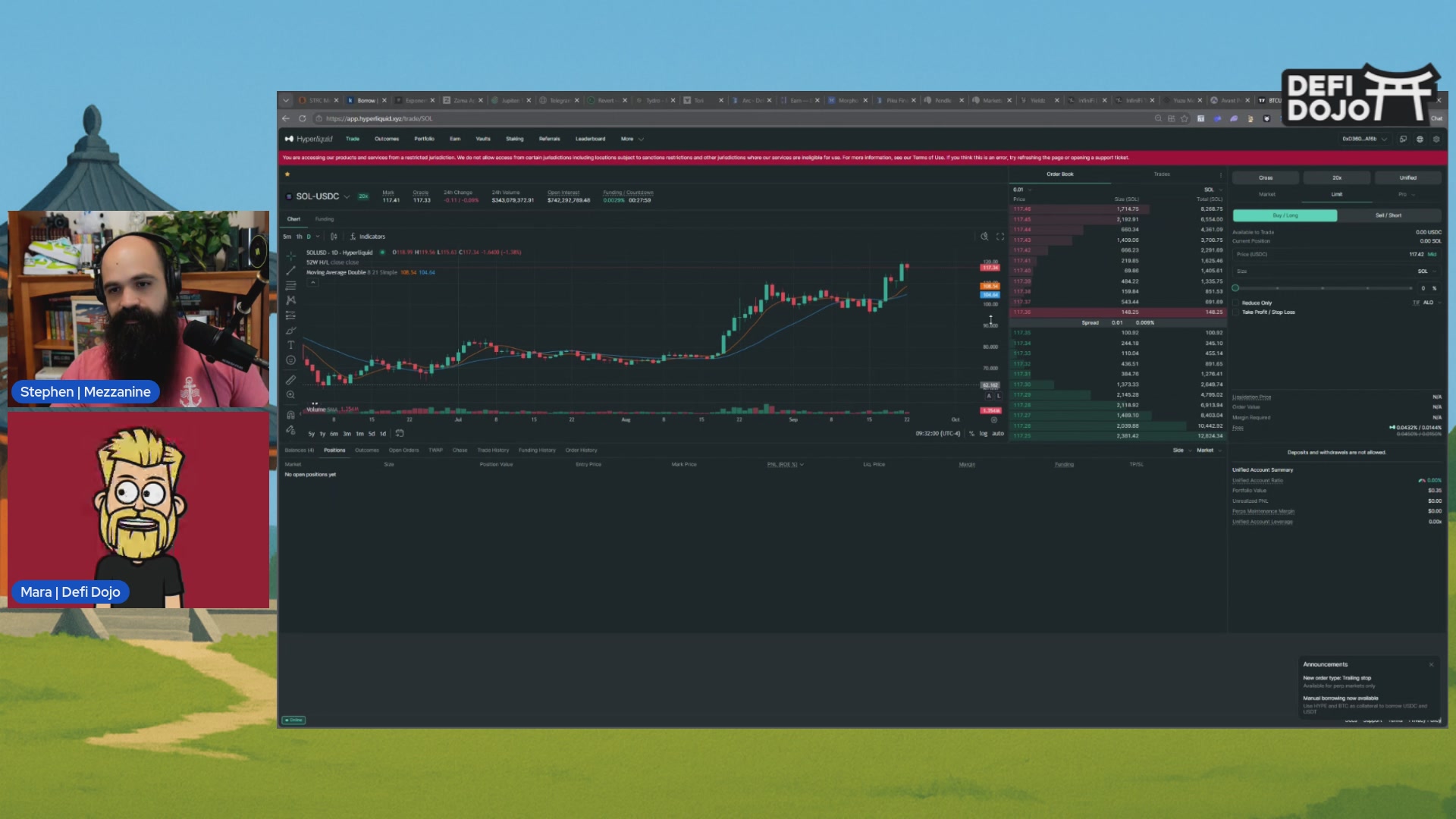Switch to the Open Orders tab
Screen dimensions: 1456x819
point(403,450)
